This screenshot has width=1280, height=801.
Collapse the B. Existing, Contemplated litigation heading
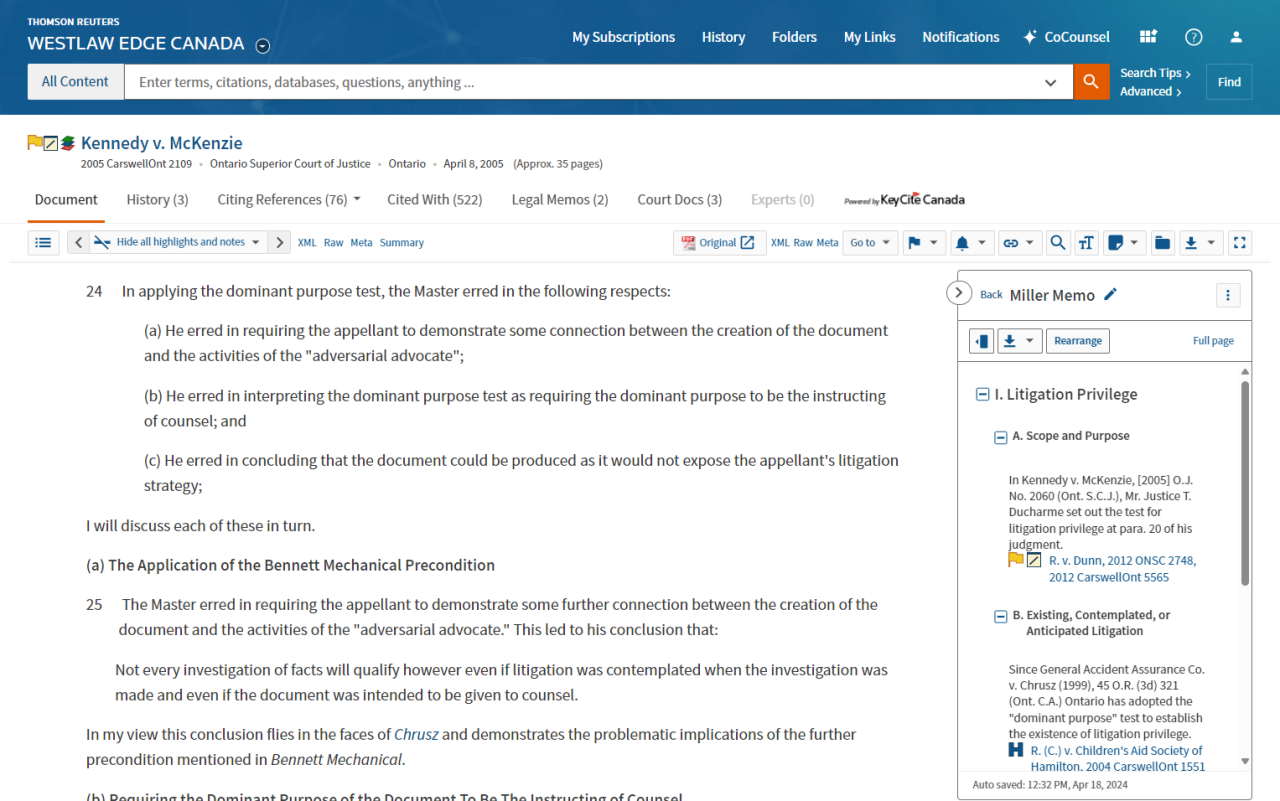coord(1000,616)
